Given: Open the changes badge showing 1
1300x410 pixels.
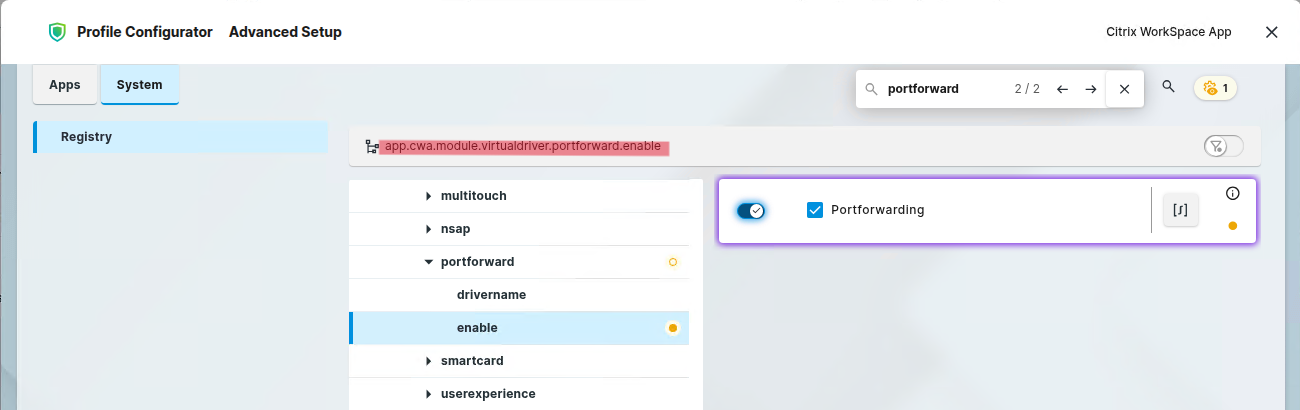Looking at the screenshot, I should pyautogui.click(x=1215, y=88).
